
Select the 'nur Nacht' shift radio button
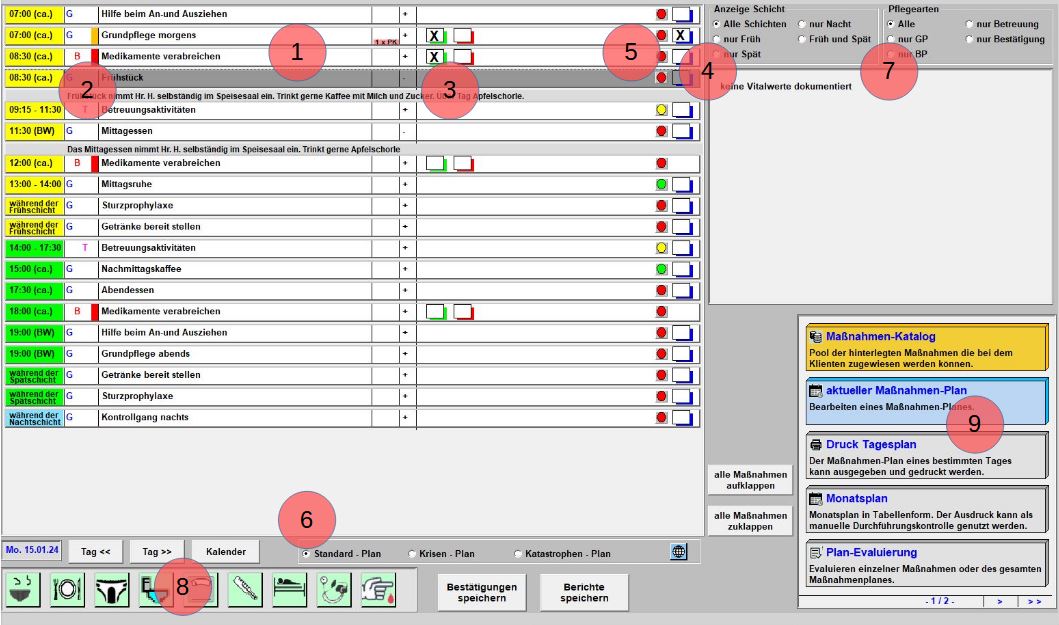[803, 23]
